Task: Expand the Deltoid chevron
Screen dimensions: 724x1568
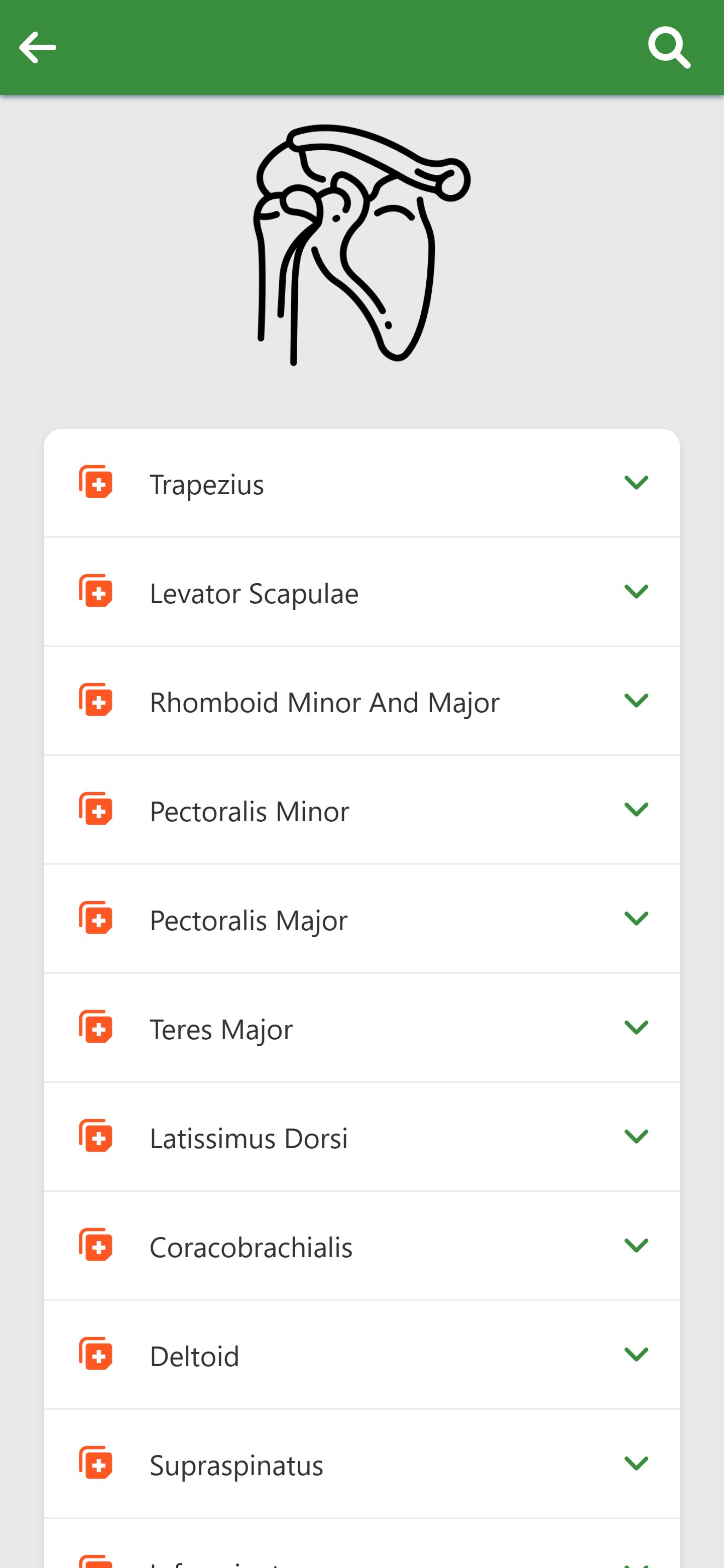Action: (637, 1355)
